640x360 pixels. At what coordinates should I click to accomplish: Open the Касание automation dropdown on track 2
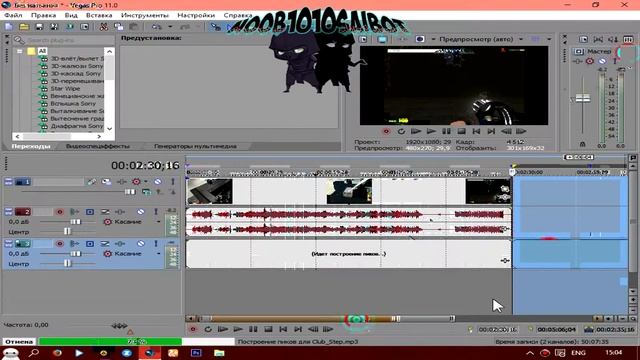[x=158, y=222]
